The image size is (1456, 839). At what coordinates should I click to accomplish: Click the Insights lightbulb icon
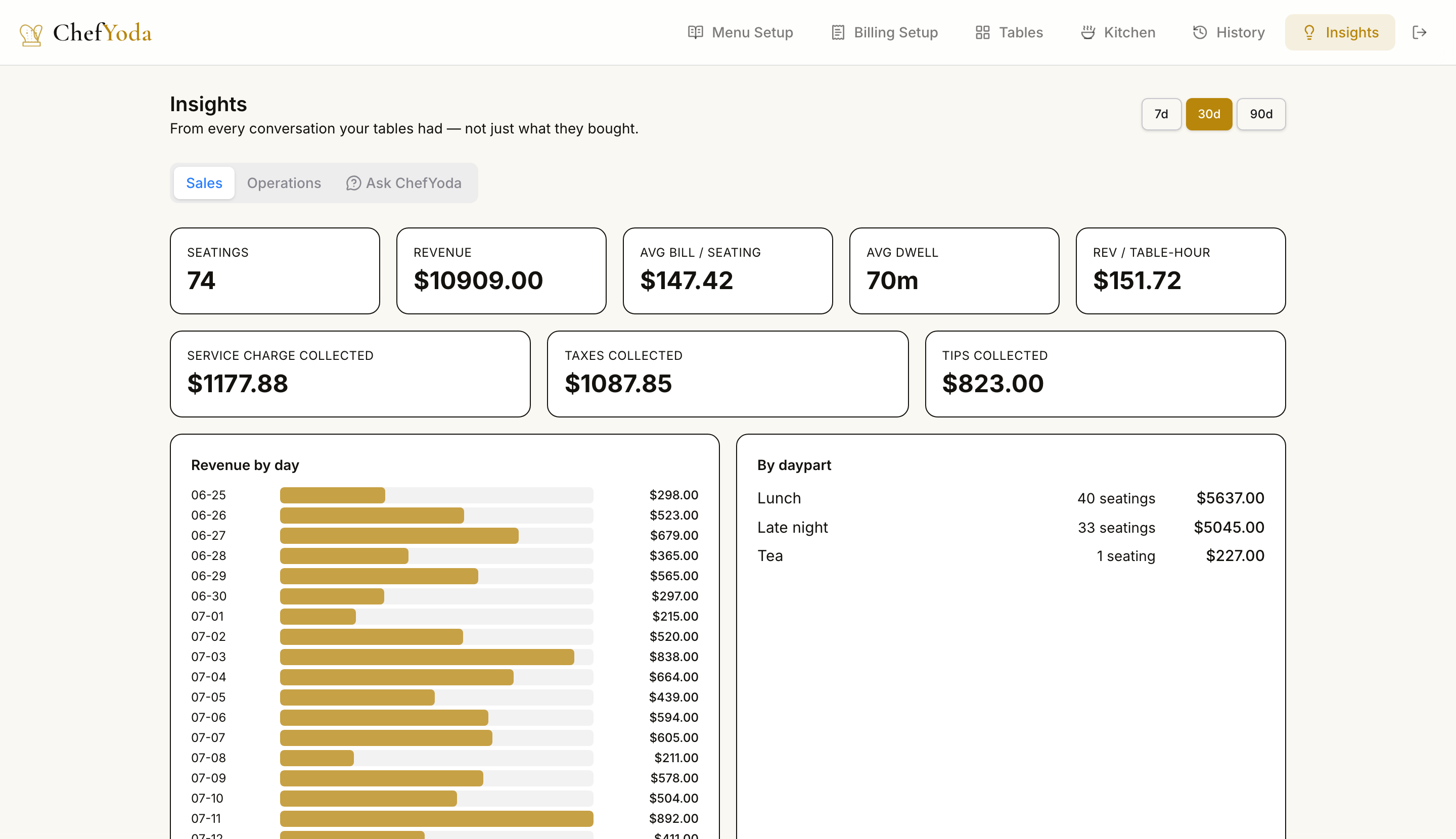click(x=1309, y=32)
